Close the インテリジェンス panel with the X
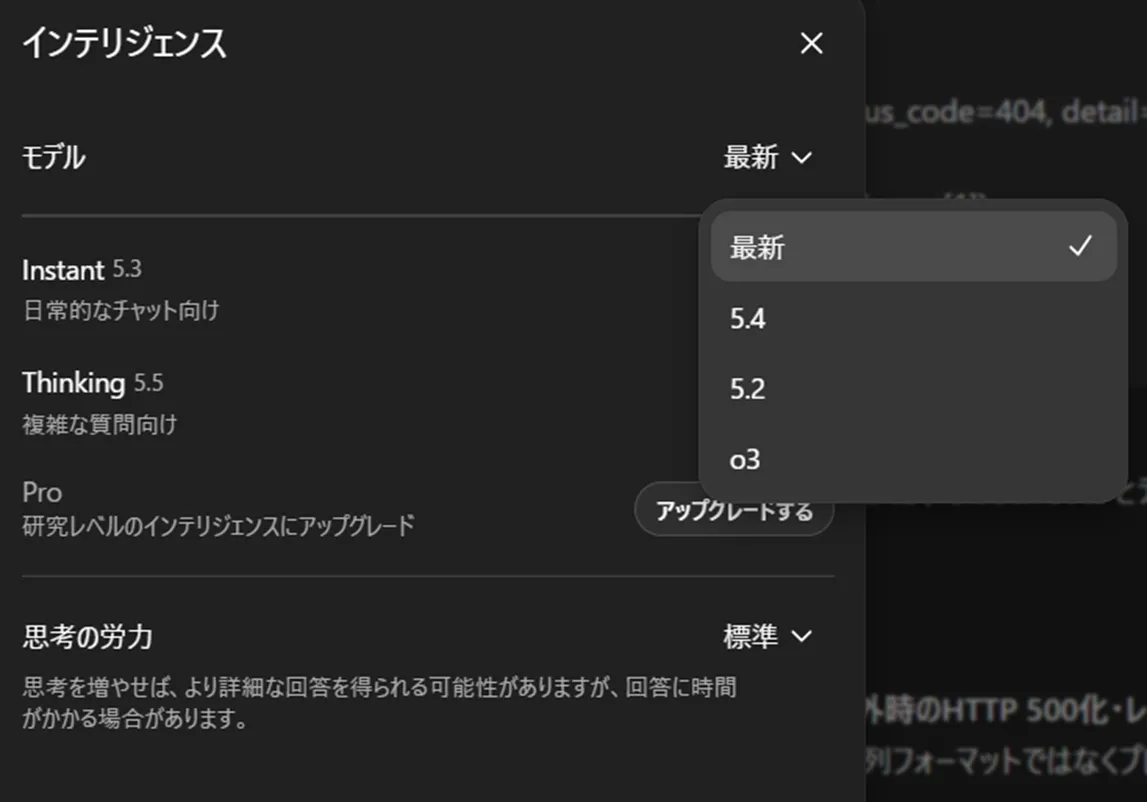This screenshot has height=802, width=1147. 811,43
